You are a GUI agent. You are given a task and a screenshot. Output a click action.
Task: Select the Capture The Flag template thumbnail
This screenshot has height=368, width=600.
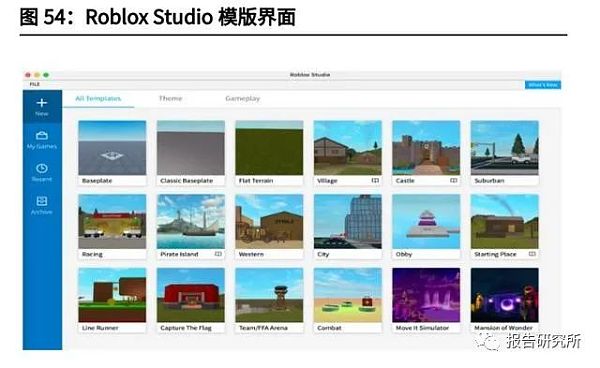coord(191,295)
